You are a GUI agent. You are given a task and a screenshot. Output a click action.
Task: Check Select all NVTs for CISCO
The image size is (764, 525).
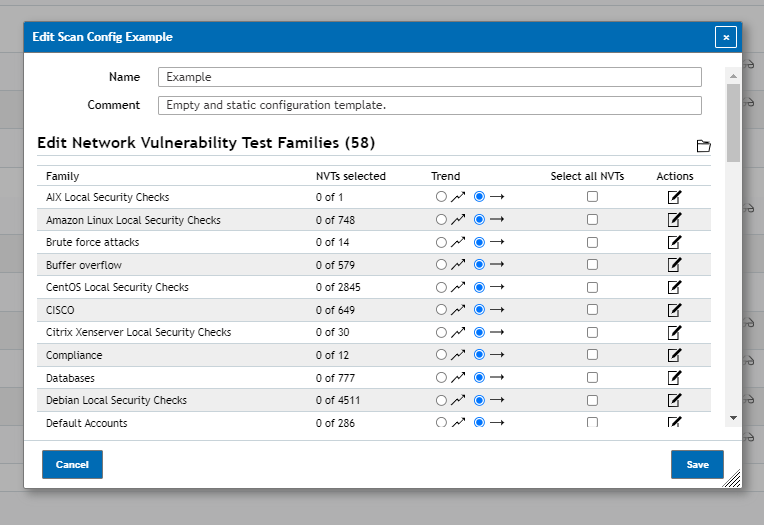click(x=592, y=310)
